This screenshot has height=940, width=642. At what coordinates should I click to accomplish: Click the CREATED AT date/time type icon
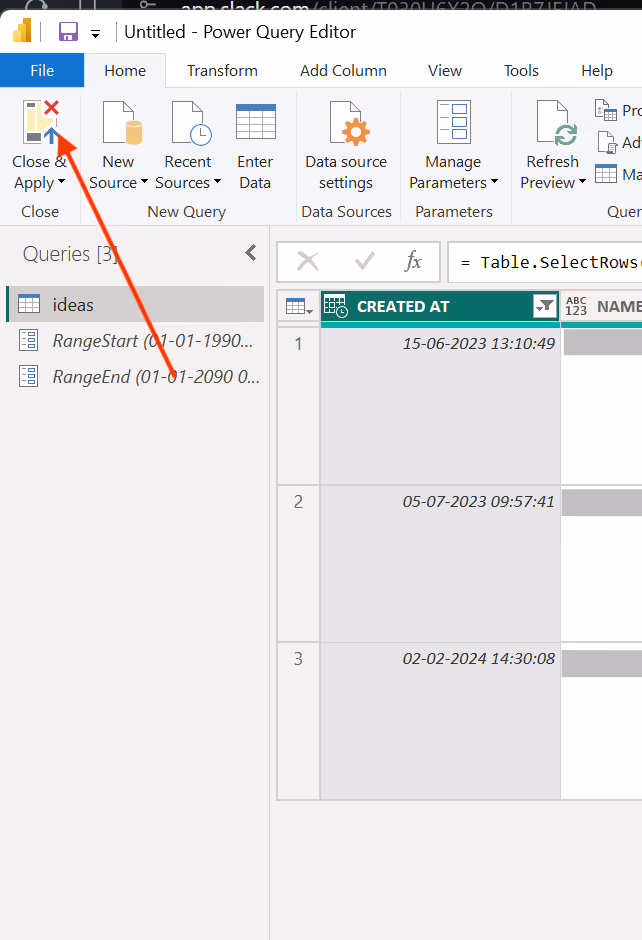tap(336, 306)
